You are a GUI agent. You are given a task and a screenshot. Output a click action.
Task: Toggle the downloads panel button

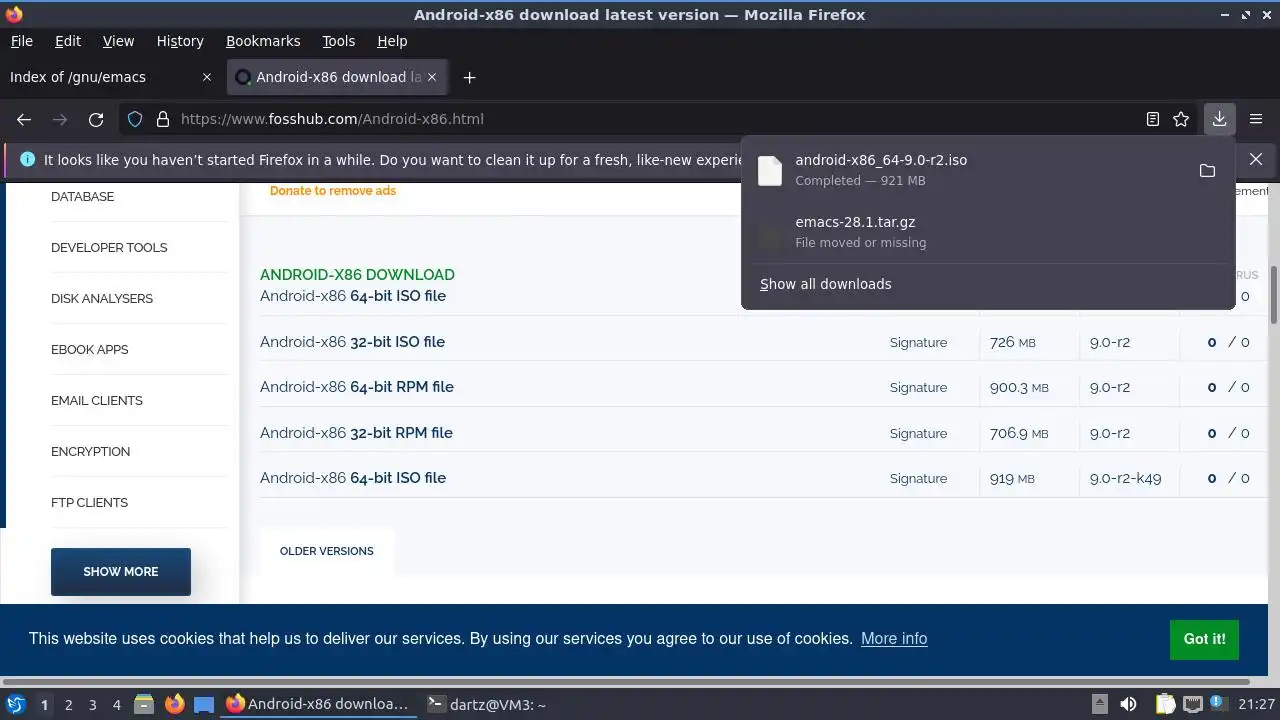coord(1219,119)
